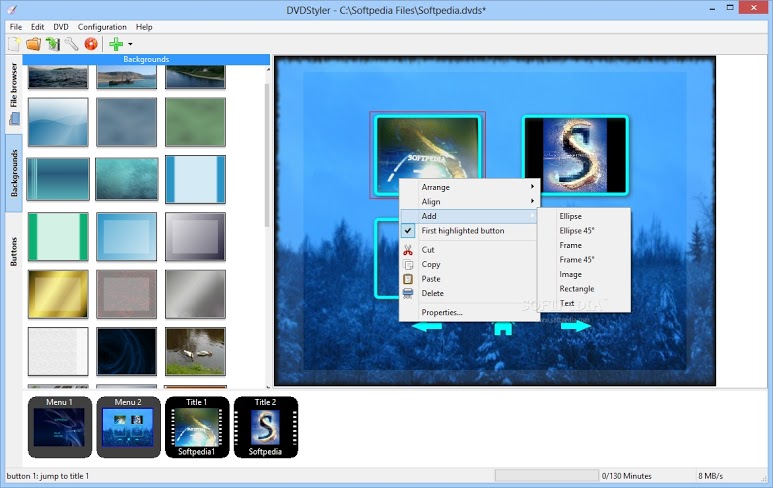Click the red Burn disc icon
This screenshot has height=488, width=773.
tap(91, 44)
